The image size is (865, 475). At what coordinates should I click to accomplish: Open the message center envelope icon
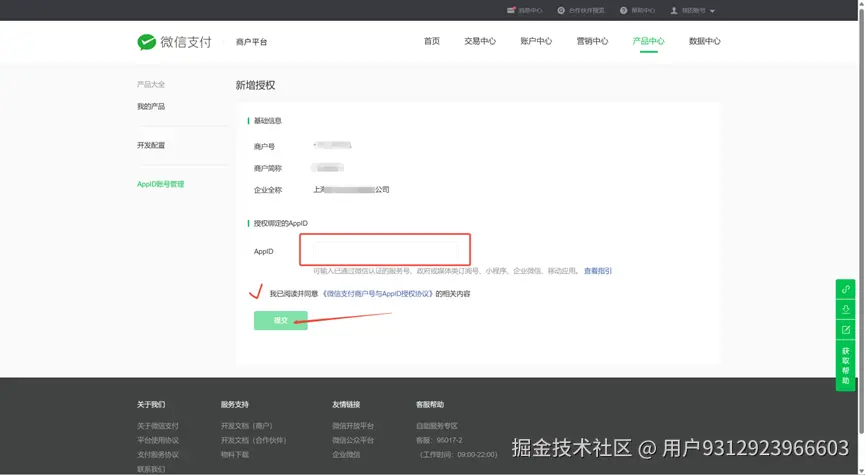511,10
